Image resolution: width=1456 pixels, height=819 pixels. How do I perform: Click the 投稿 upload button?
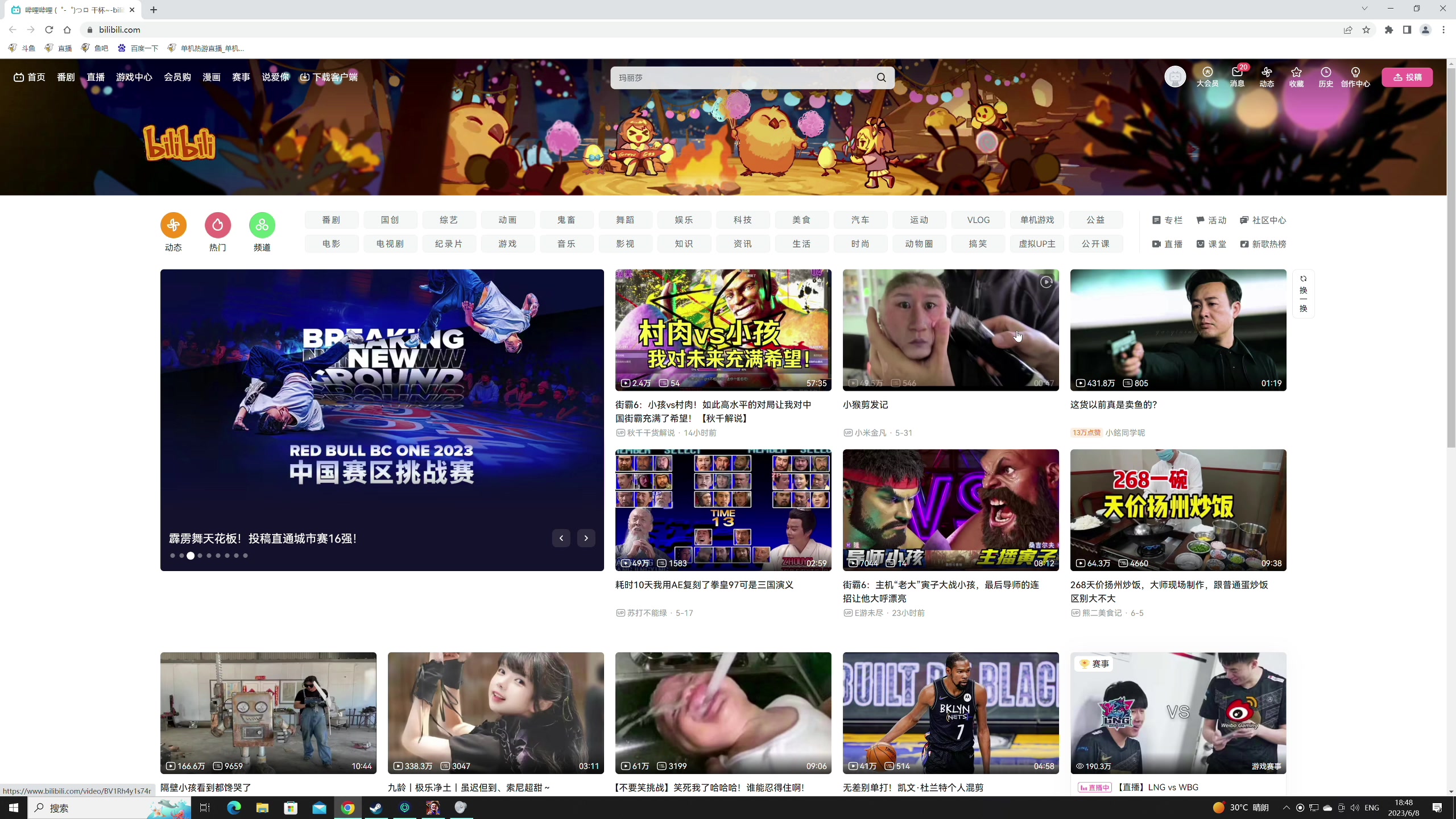tap(1407, 77)
